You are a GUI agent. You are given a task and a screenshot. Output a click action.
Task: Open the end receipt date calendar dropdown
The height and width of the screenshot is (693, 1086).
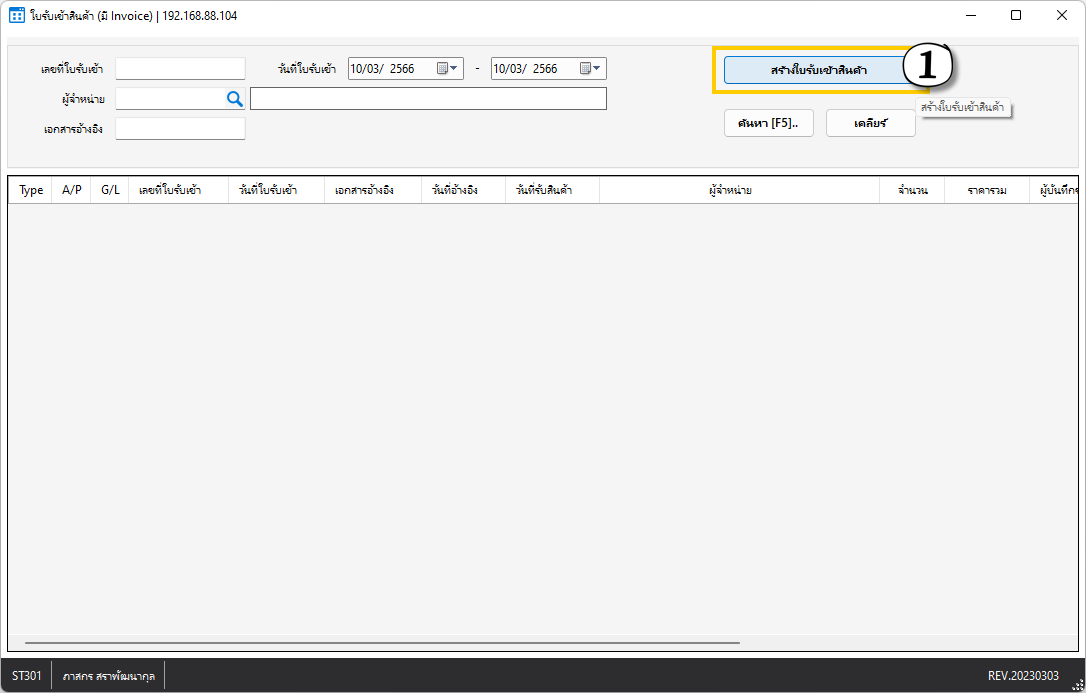[x=591, y=69]
